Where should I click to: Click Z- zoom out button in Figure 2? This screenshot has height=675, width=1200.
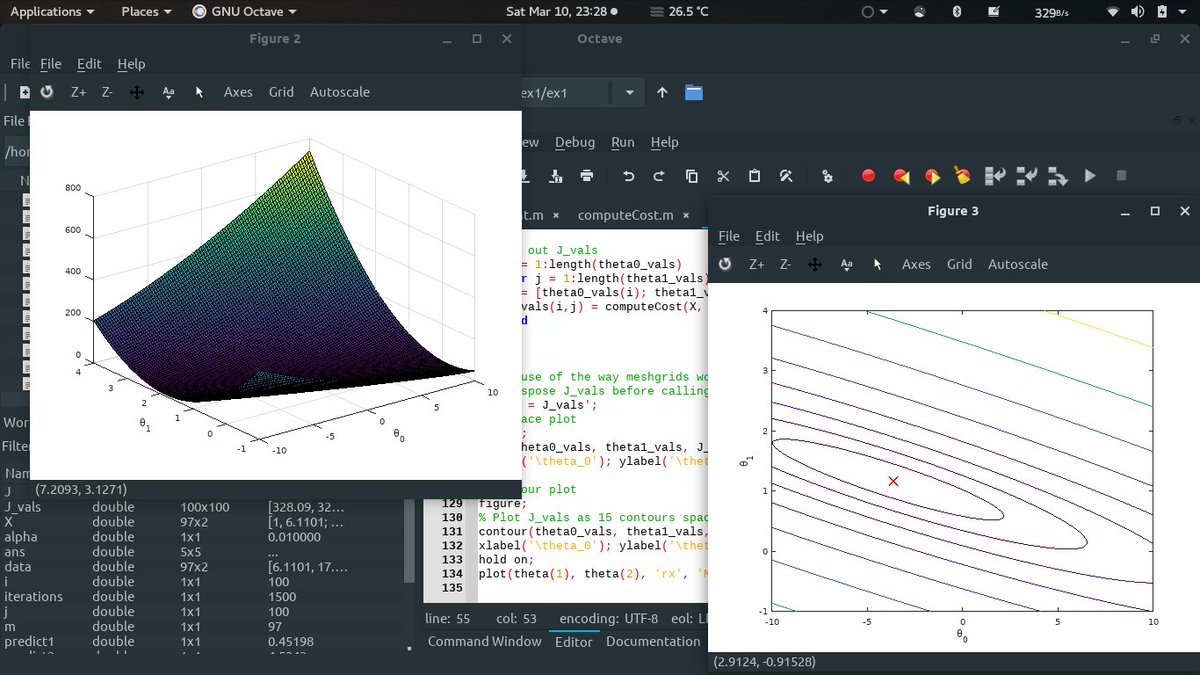click(x=107, y=92)
